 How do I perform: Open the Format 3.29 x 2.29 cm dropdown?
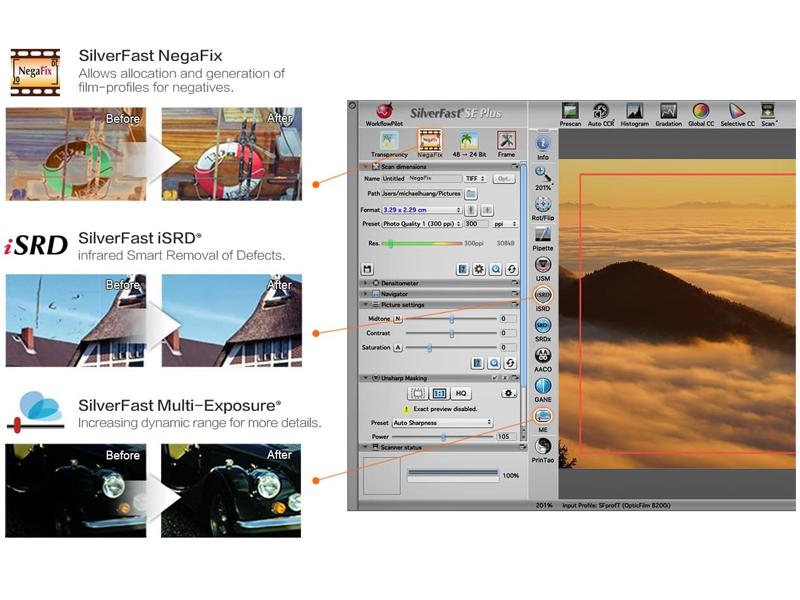[422, 210]
